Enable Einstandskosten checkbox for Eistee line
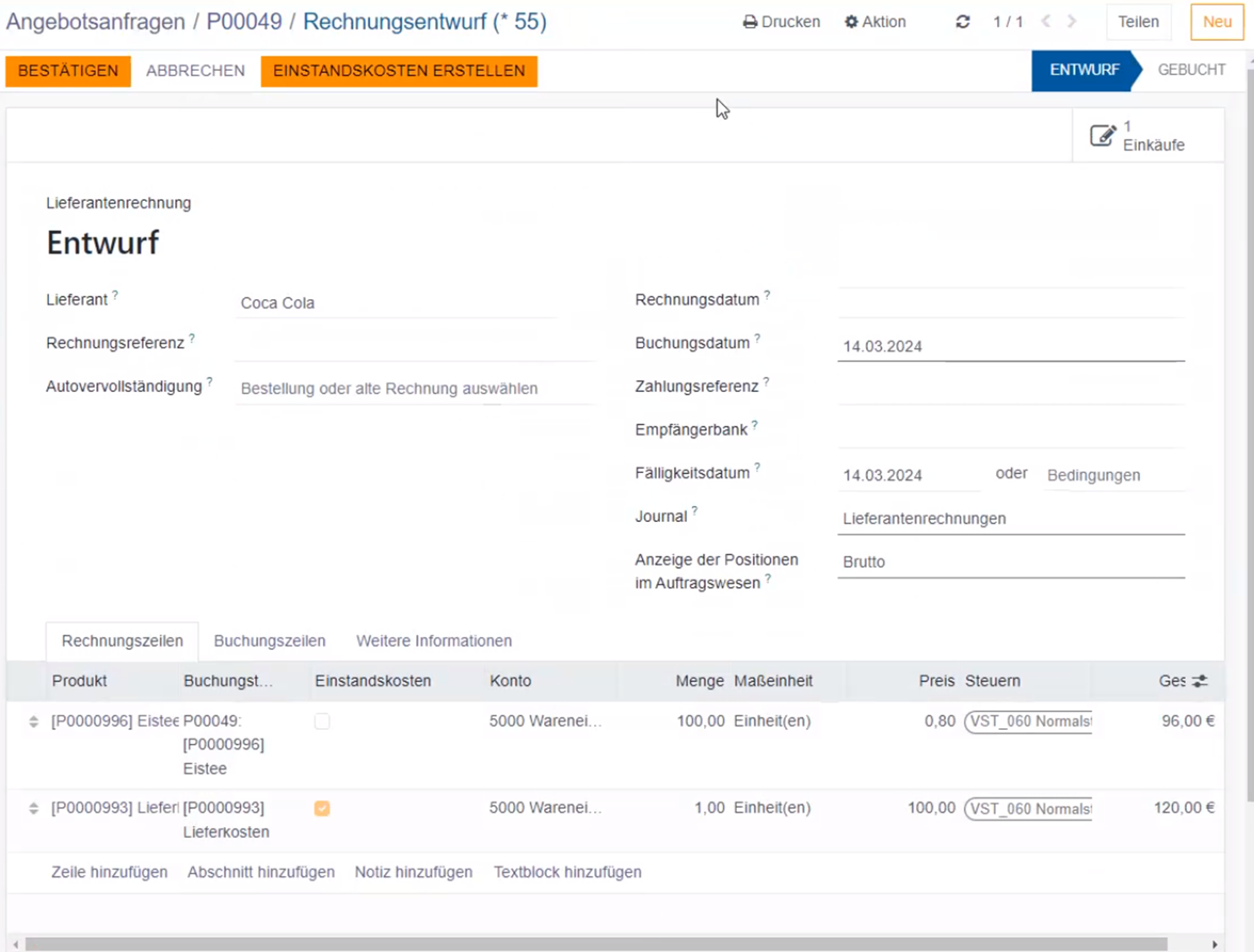The height and width of the screenshot is (952, 1254). pos(322,721)
